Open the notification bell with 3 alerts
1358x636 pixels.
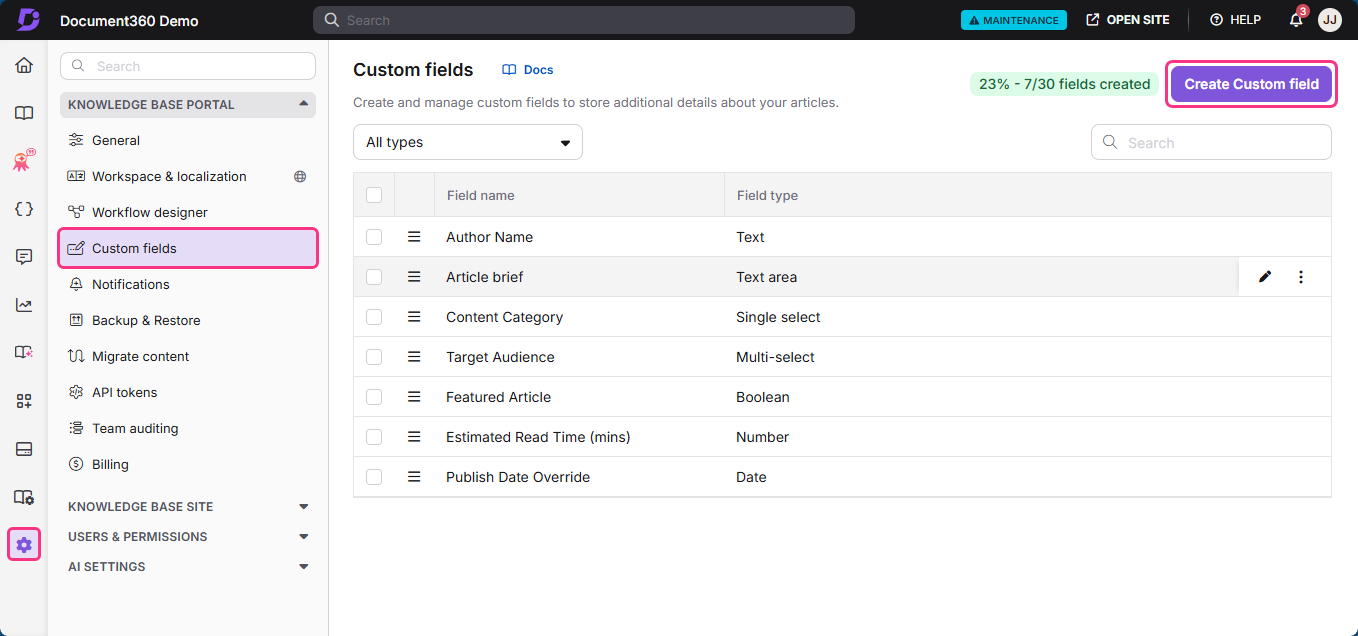point(1295,19)
